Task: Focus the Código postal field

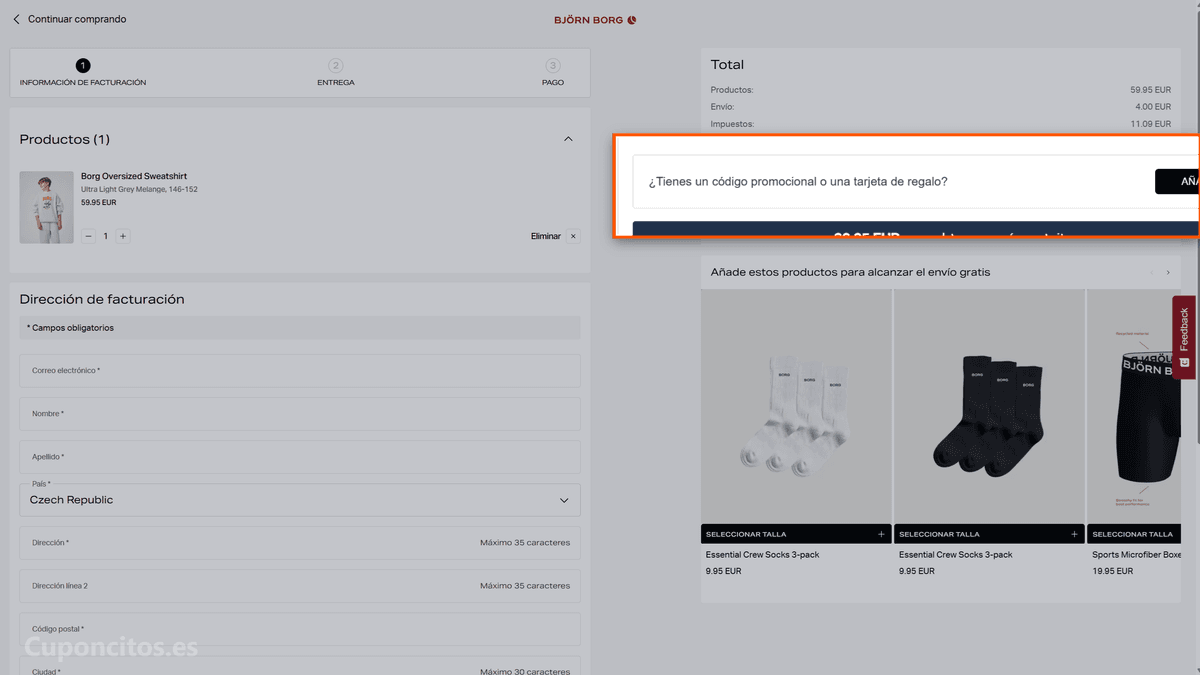Action: pos(300,629)
